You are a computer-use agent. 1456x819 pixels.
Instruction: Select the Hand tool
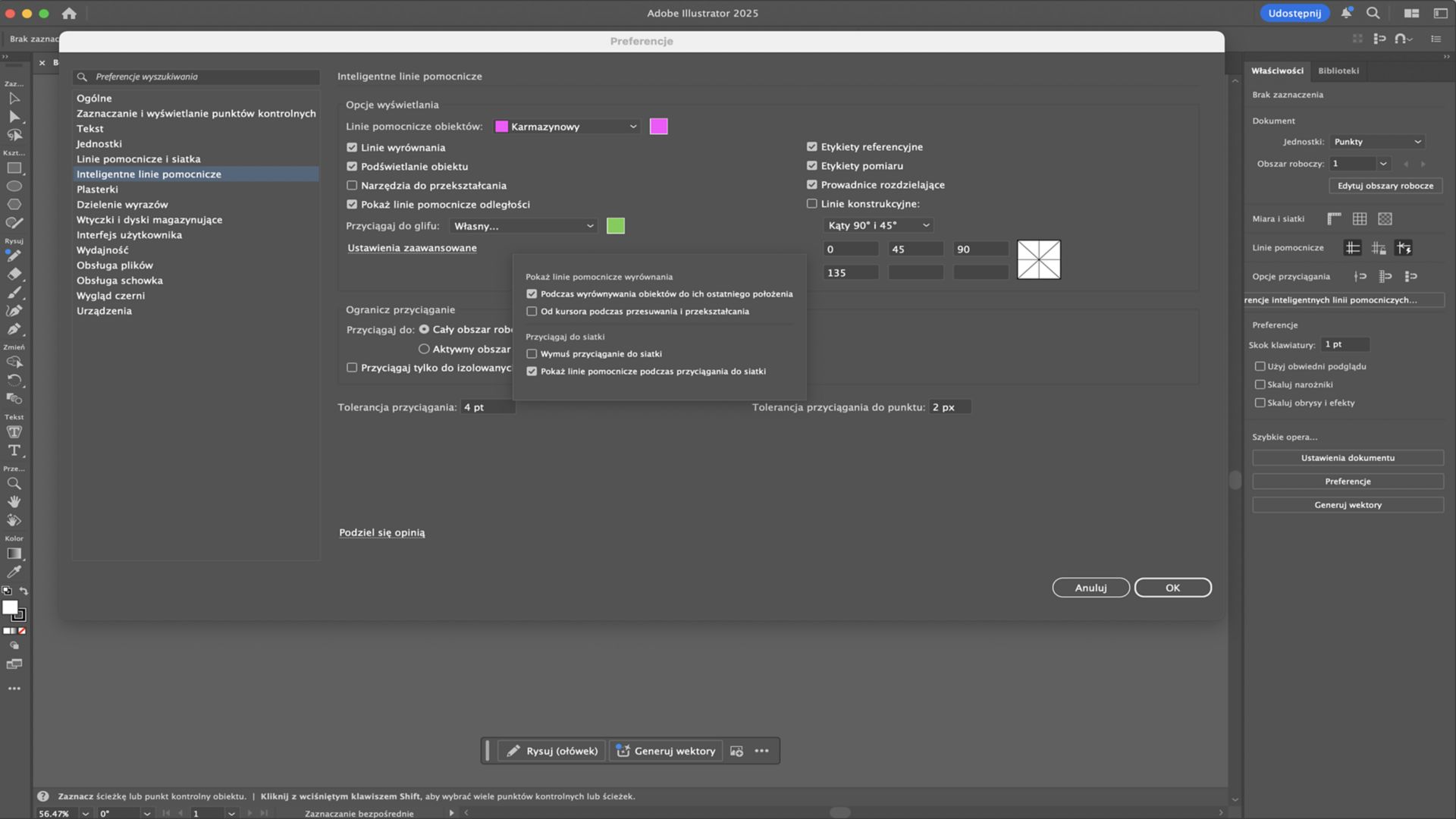[14, 502]
